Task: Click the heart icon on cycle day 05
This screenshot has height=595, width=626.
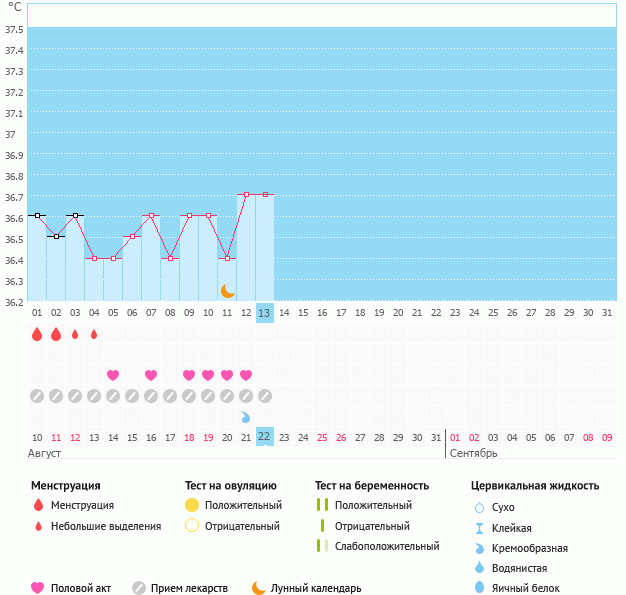Action: (x=113, y=375)
